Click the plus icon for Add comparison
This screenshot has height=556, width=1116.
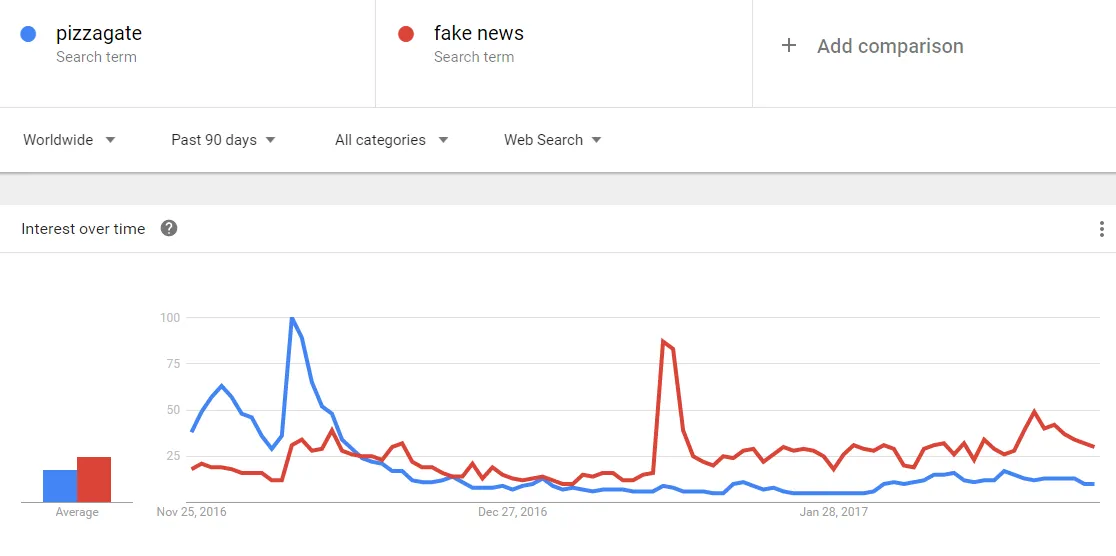(x=788, y=46)
